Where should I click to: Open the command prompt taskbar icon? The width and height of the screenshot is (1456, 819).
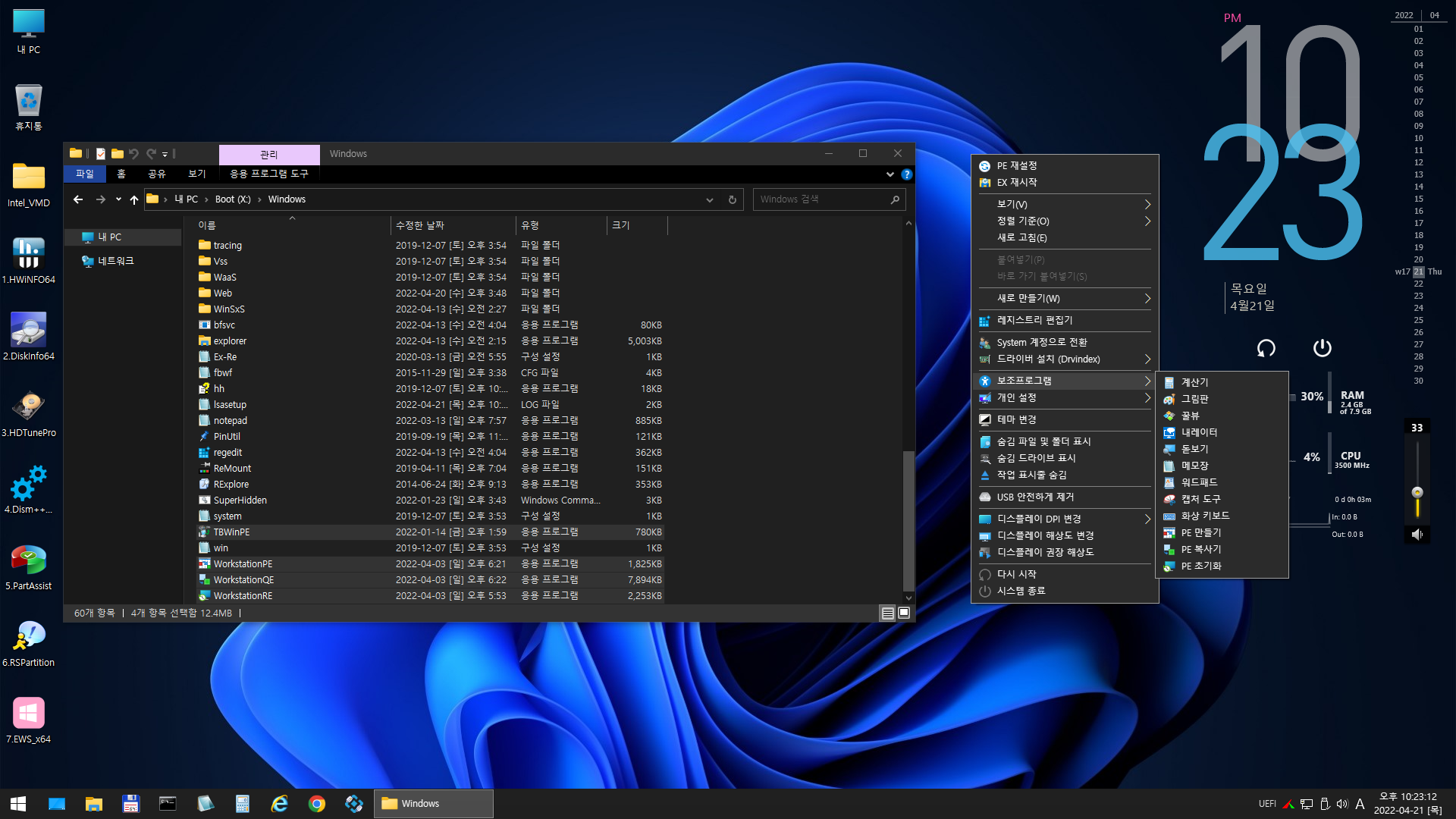pos(168,804)
